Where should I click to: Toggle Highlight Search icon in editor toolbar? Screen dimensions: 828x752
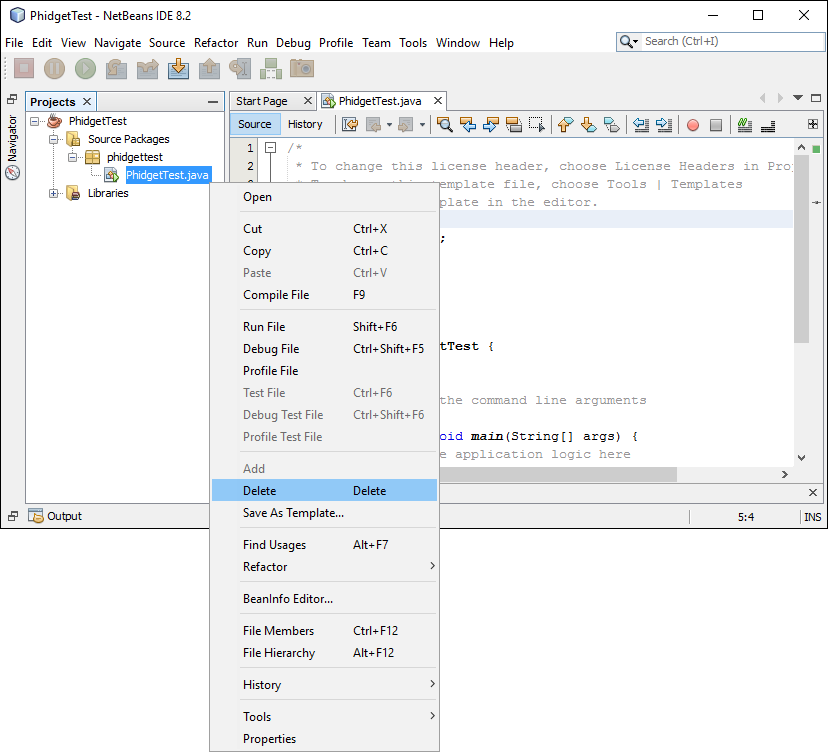pos(514,125)
